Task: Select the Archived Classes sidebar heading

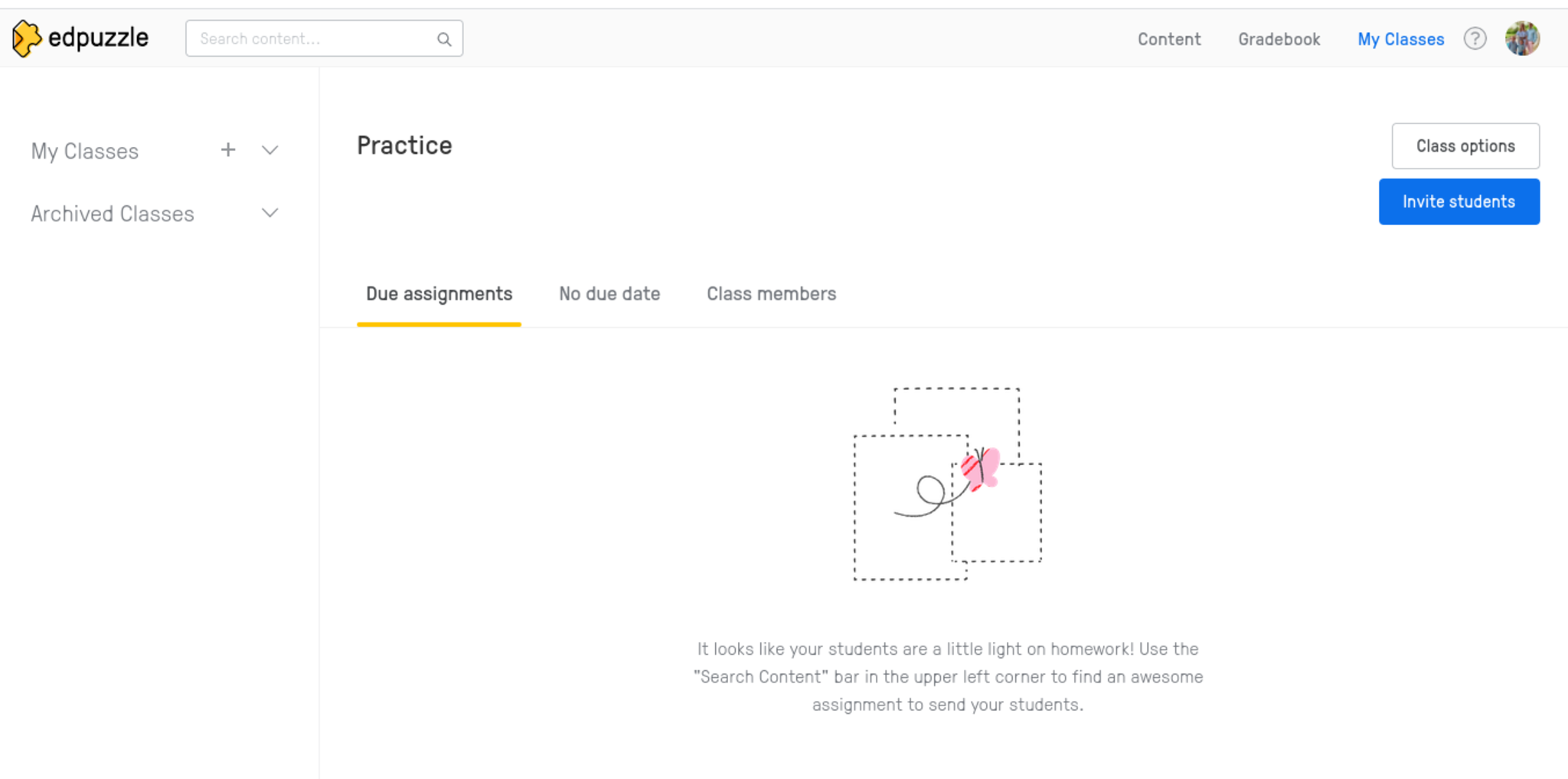Action: [x=113, y=214]
